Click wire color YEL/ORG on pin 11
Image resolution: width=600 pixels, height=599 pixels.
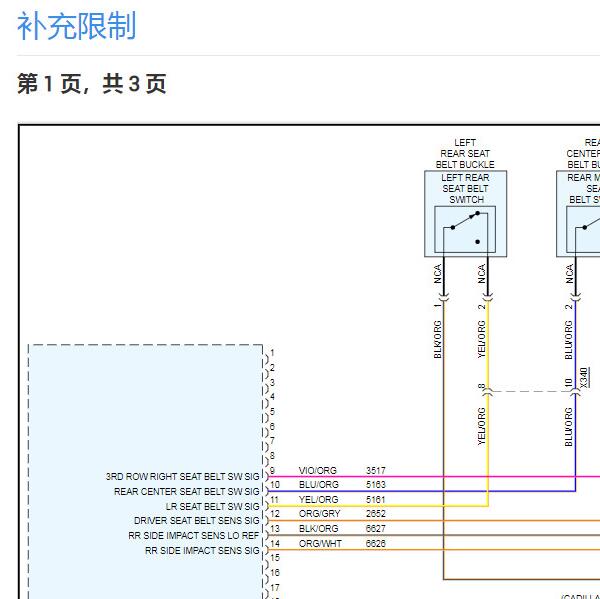click(x=318, y=499)
